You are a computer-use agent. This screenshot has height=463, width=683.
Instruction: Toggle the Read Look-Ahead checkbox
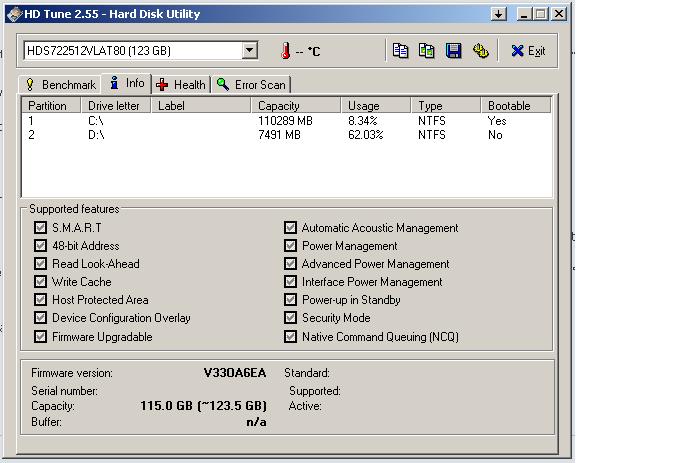(x=41, y=264)
